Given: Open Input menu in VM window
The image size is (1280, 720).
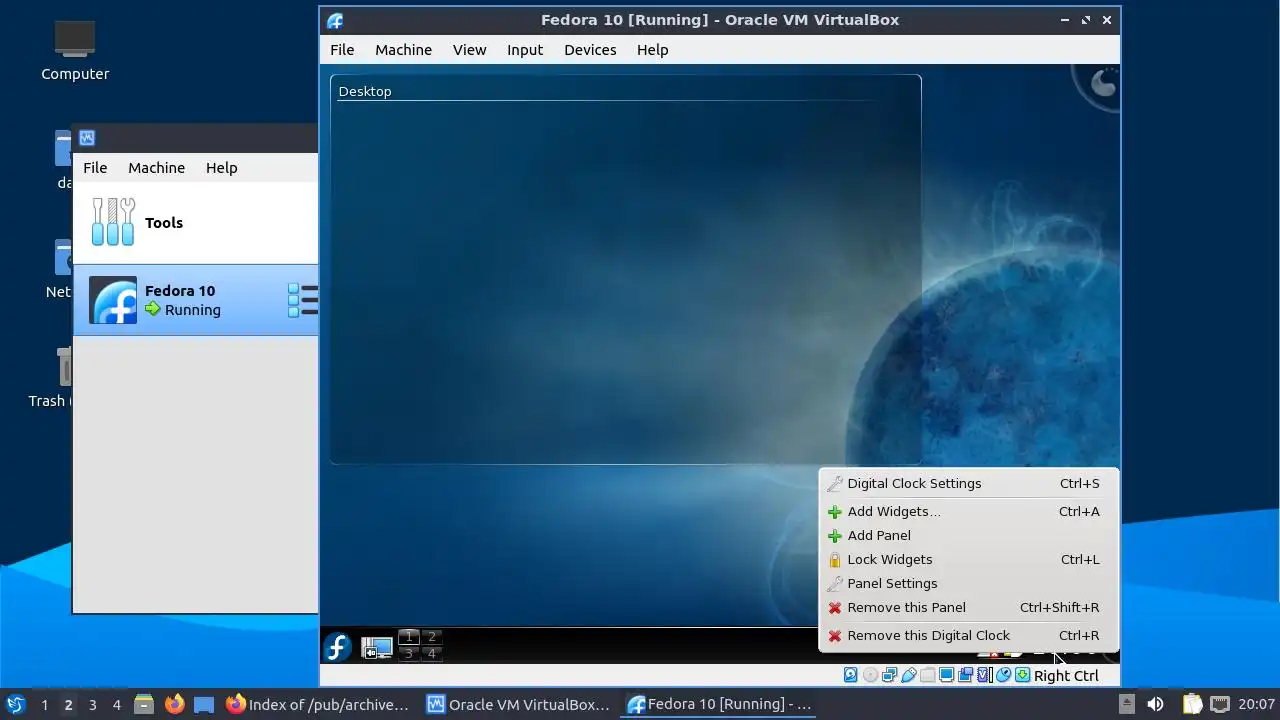Looking at the screenshot, I should (525, 50).
